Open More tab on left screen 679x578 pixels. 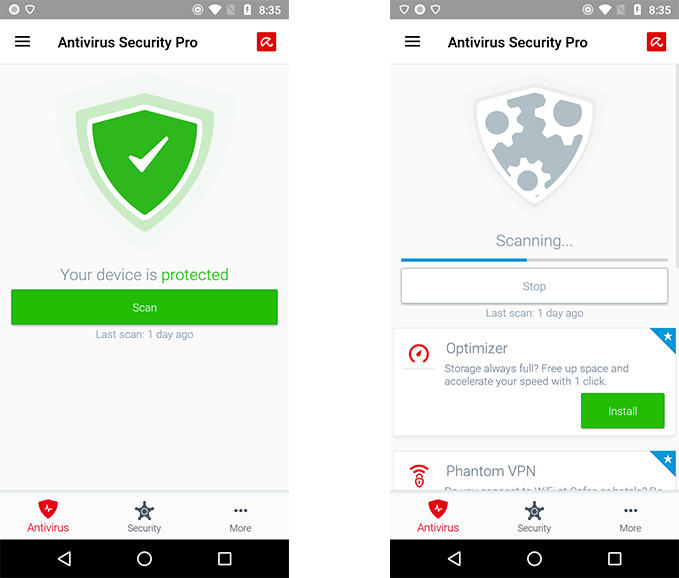pos(240,517)
